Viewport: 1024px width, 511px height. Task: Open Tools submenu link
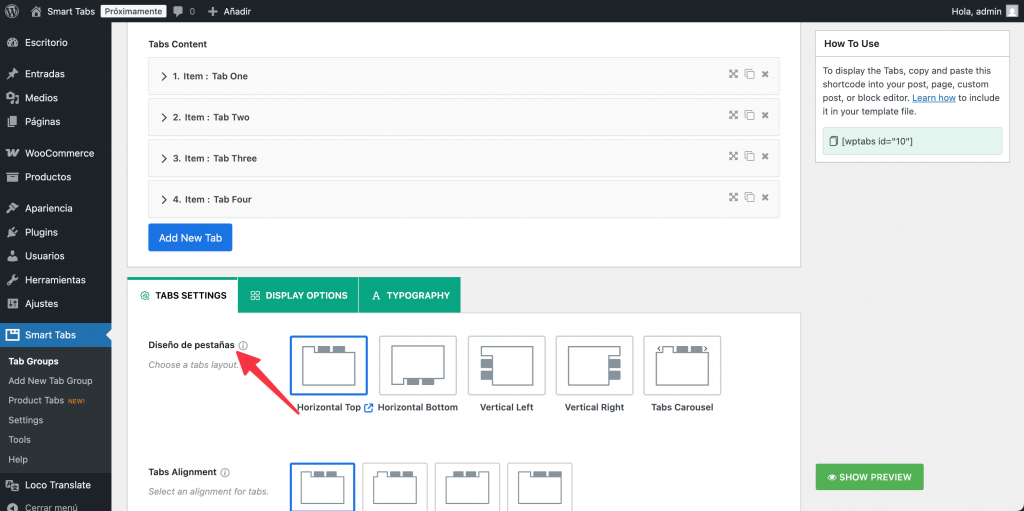[x=20, y=440]
